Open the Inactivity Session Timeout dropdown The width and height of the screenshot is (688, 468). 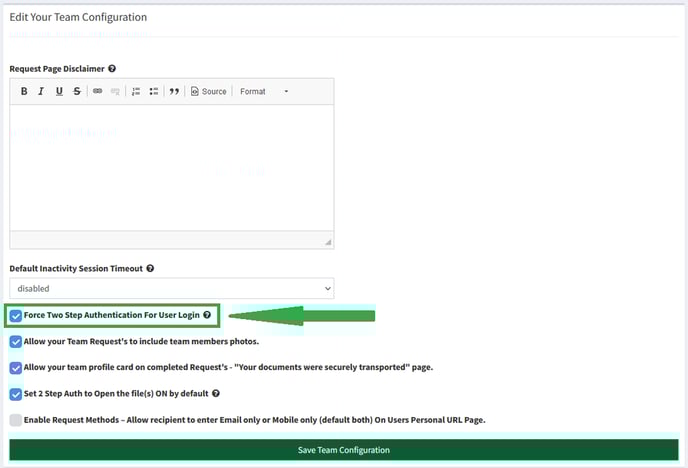(x=172, y=288)
